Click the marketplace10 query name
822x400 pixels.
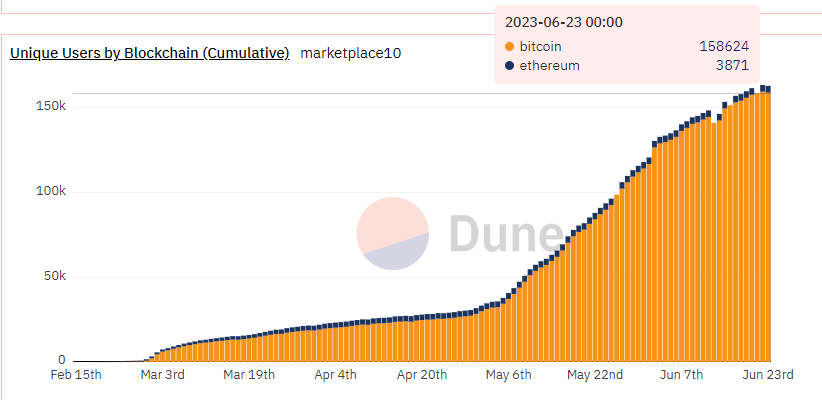pyautogui.click(x=351, y=53)
